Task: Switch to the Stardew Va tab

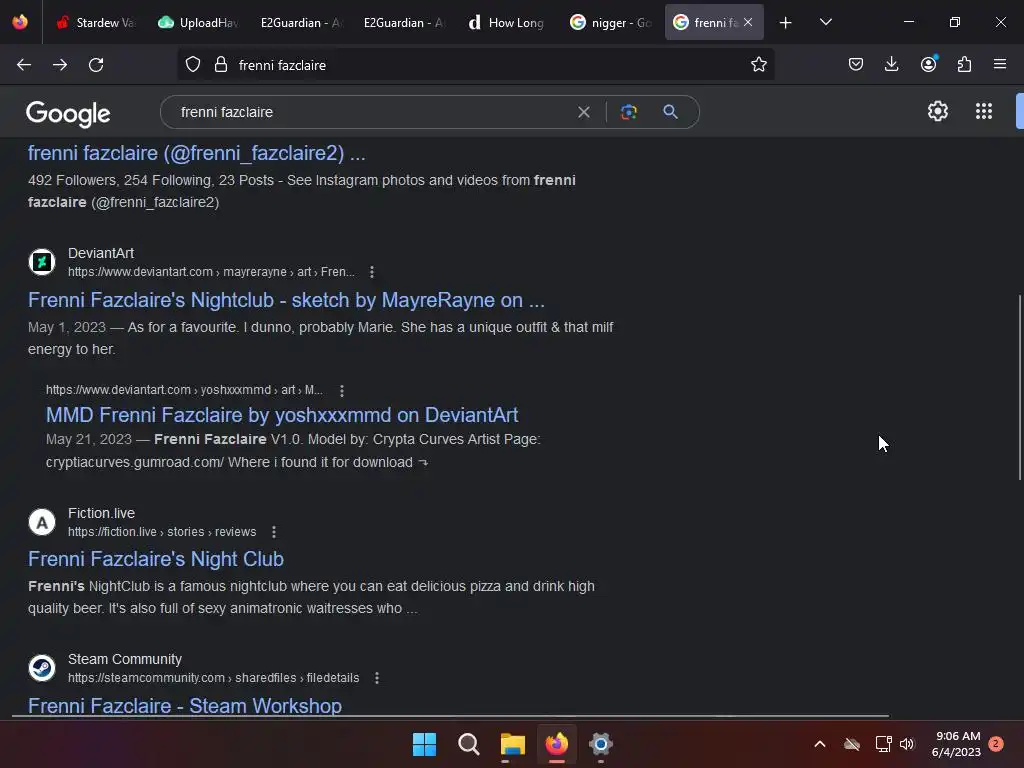Action: click(x=95, y=22)
